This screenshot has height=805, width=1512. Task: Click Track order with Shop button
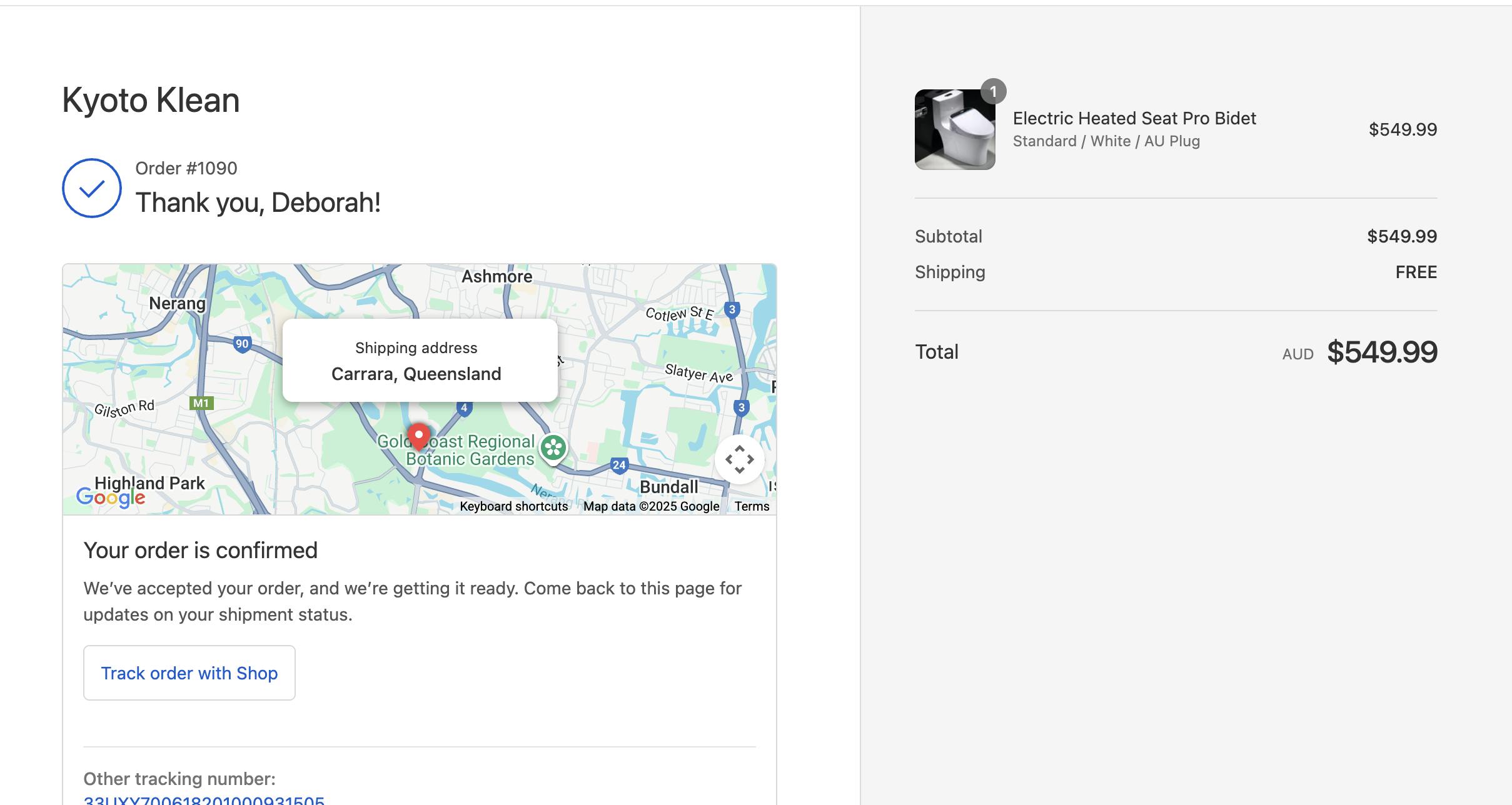[189, 673]
